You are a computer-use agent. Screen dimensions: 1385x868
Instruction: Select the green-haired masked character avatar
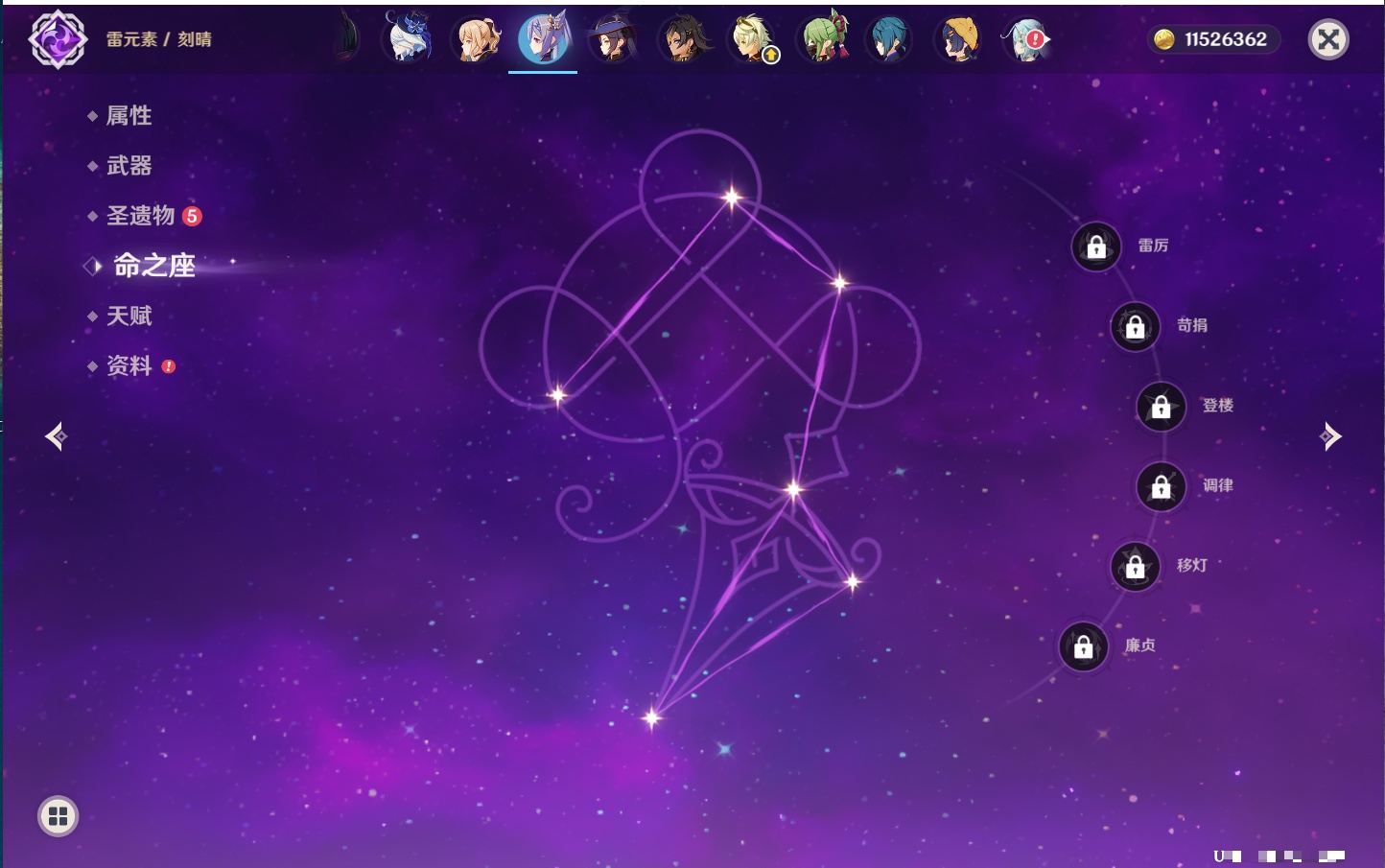pos(823,38)
